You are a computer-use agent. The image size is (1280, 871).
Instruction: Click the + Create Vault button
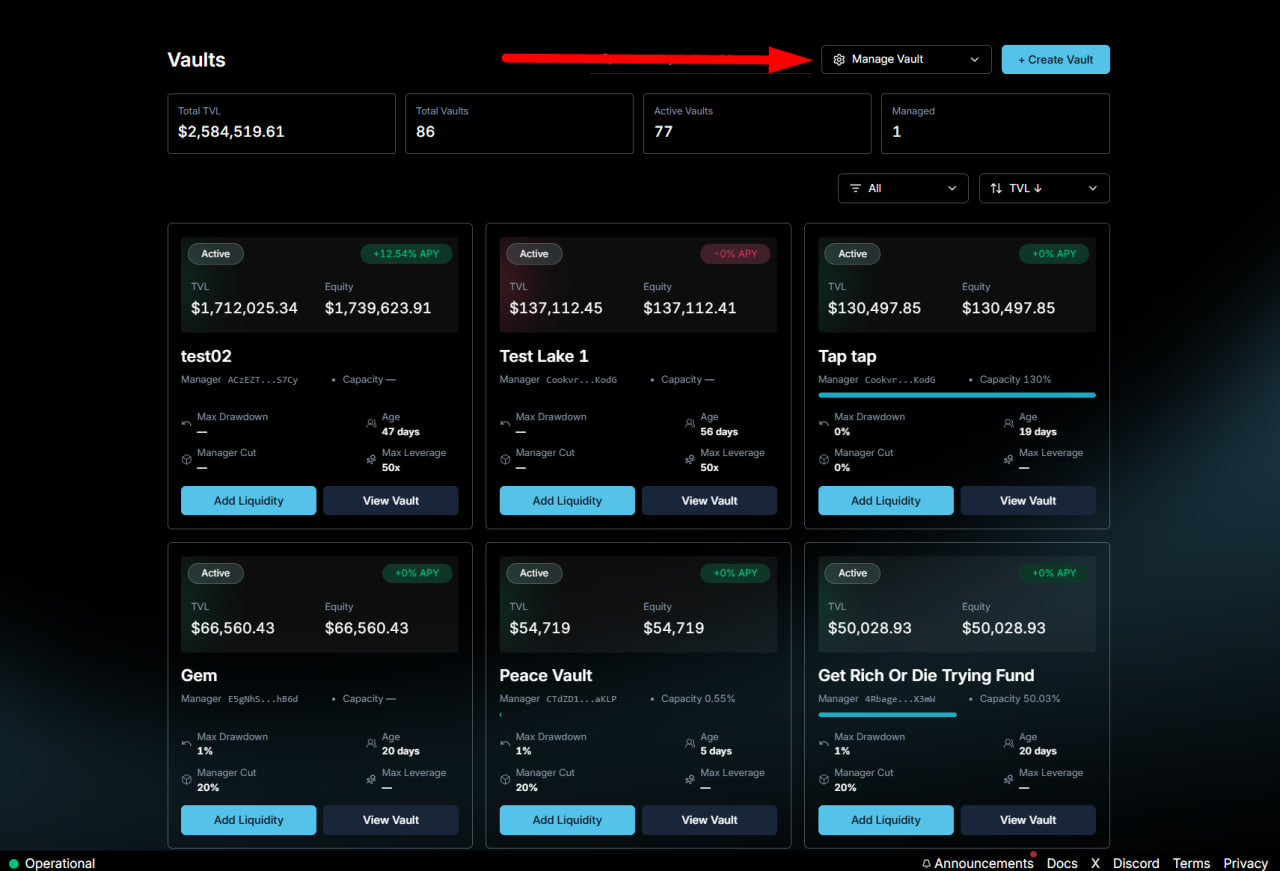pyautogui.click(x=1055, y=59)
